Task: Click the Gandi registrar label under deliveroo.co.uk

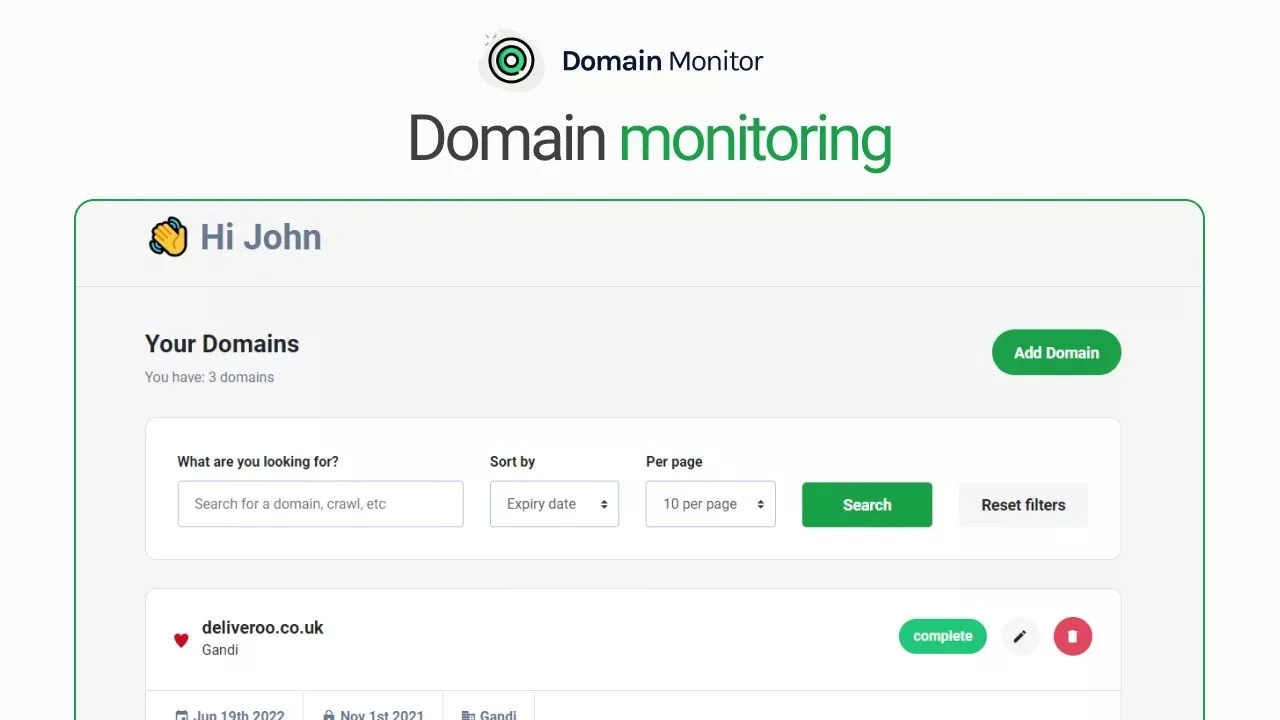Action: [220, 650]
